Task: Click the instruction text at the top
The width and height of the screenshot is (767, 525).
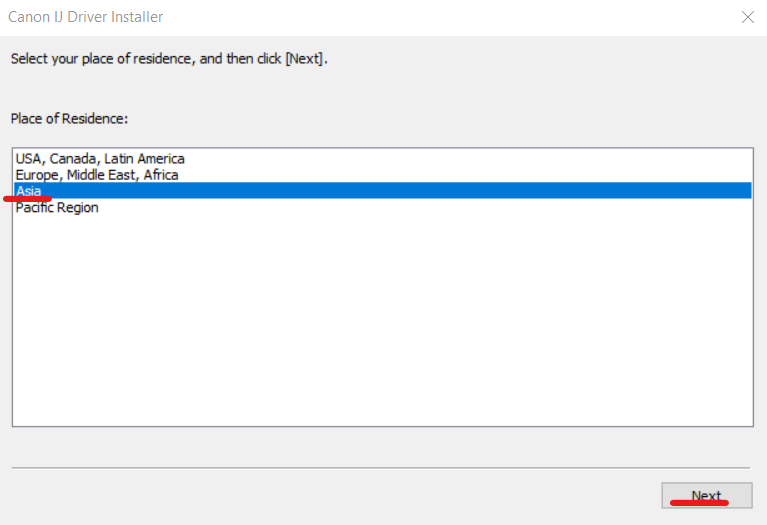Action: (169, 59)
